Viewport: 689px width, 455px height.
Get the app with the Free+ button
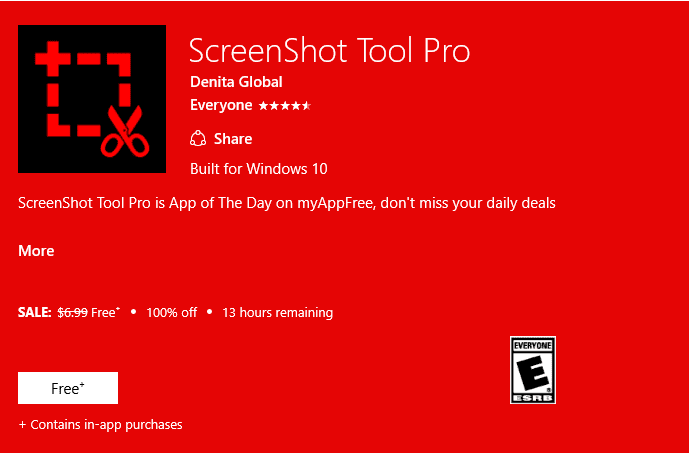(x=68, y=388)
